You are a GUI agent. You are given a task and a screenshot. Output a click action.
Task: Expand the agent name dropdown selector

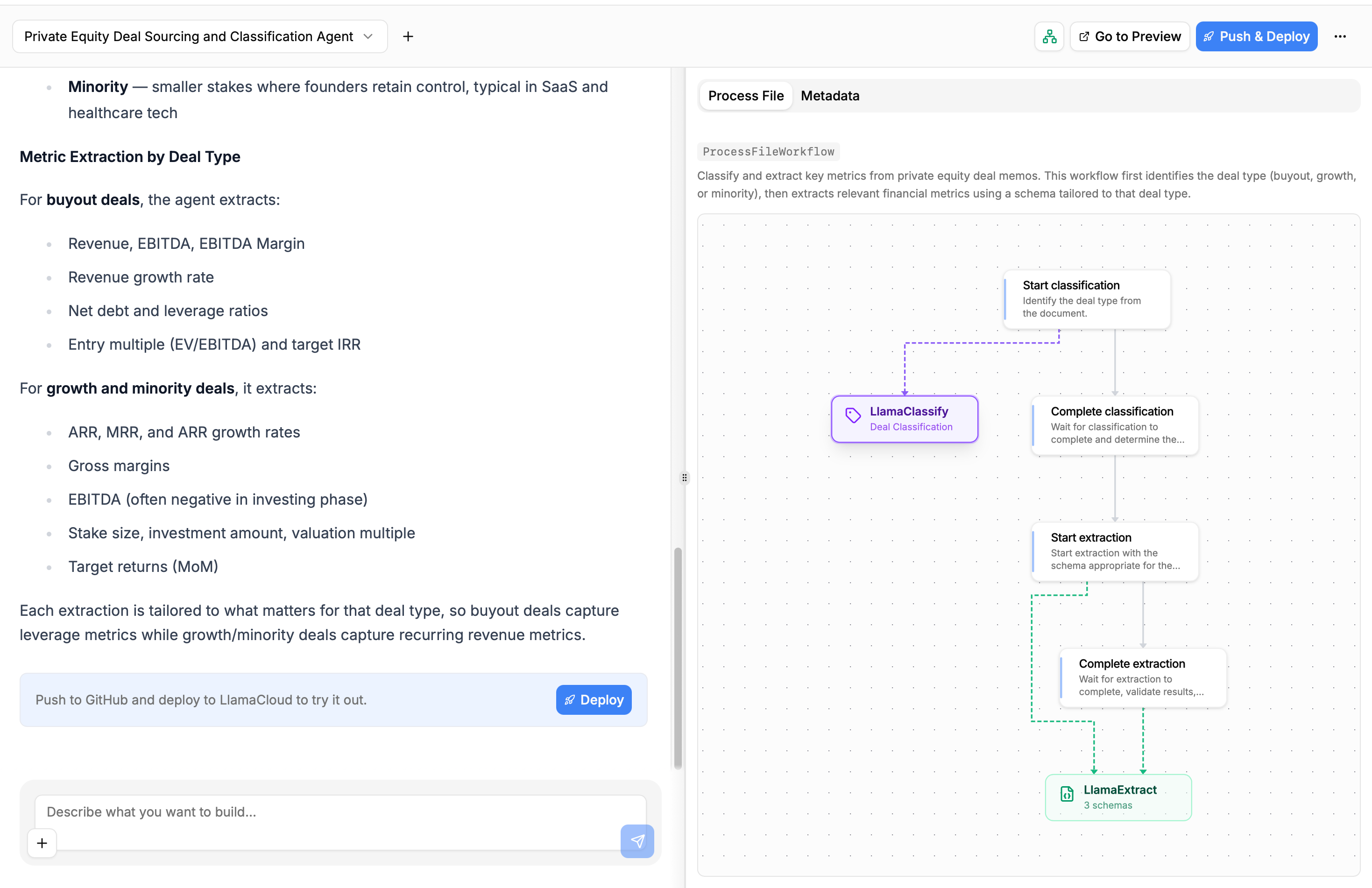tap(199, 36)
